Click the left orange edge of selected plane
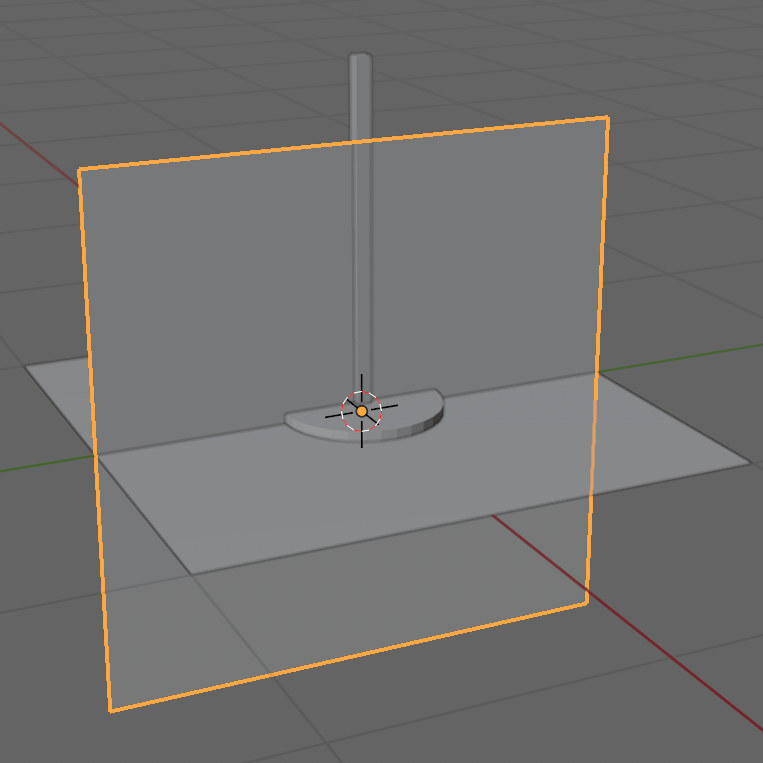 (94, 440)
